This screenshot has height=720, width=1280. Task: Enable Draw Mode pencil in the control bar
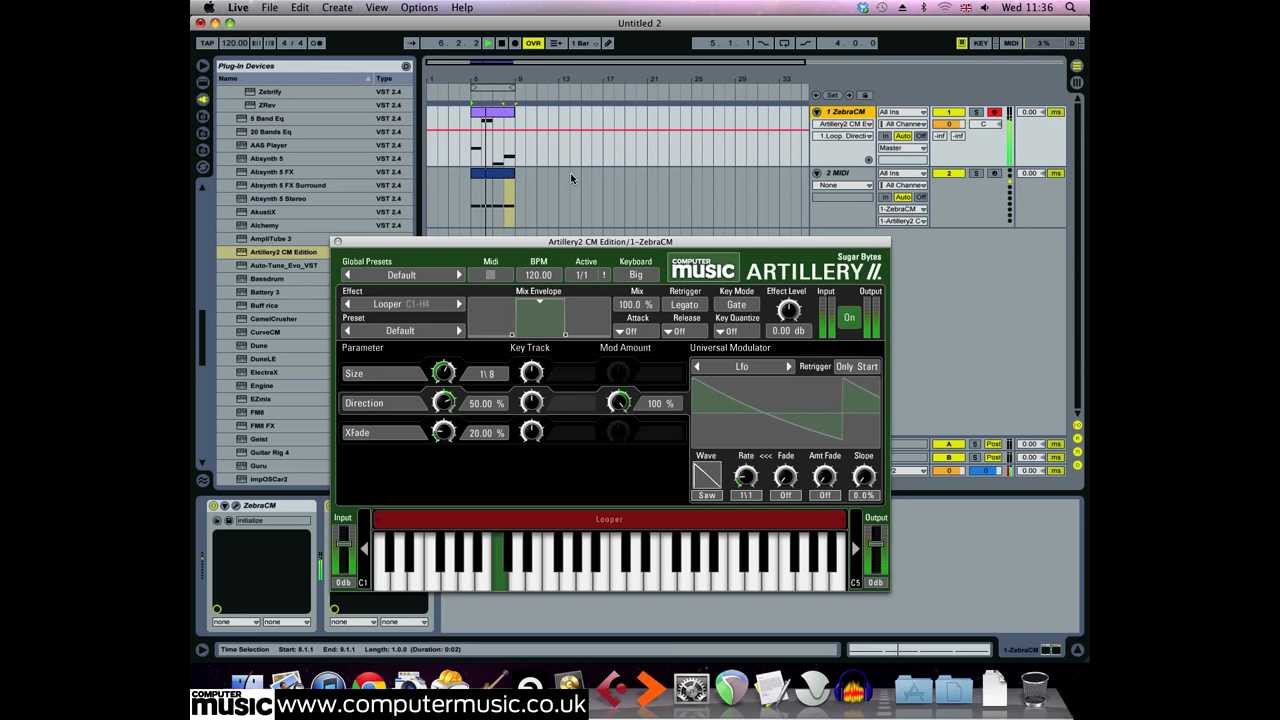click(607, 43)
